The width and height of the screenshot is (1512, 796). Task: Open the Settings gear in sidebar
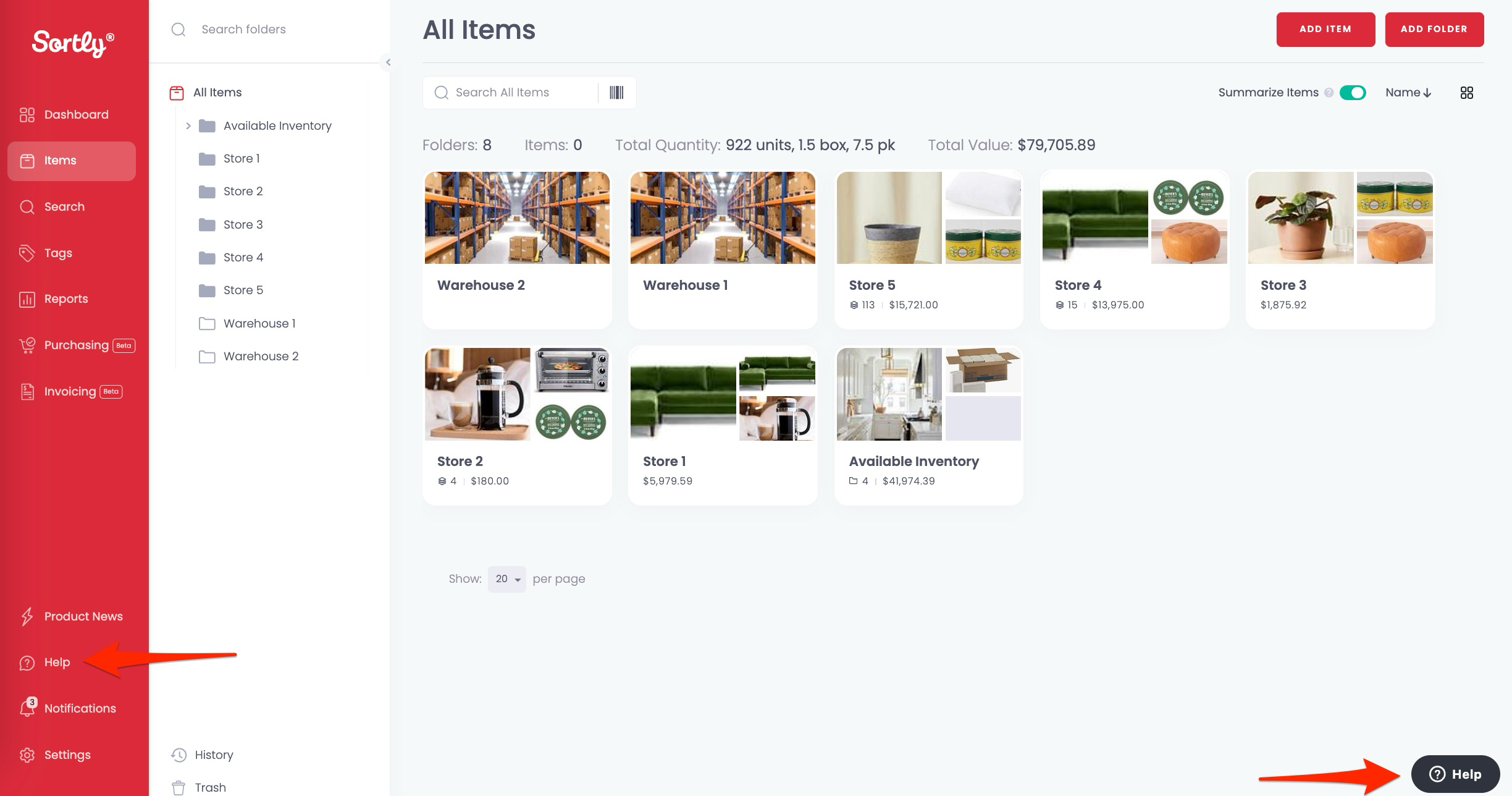click(28, 755)
